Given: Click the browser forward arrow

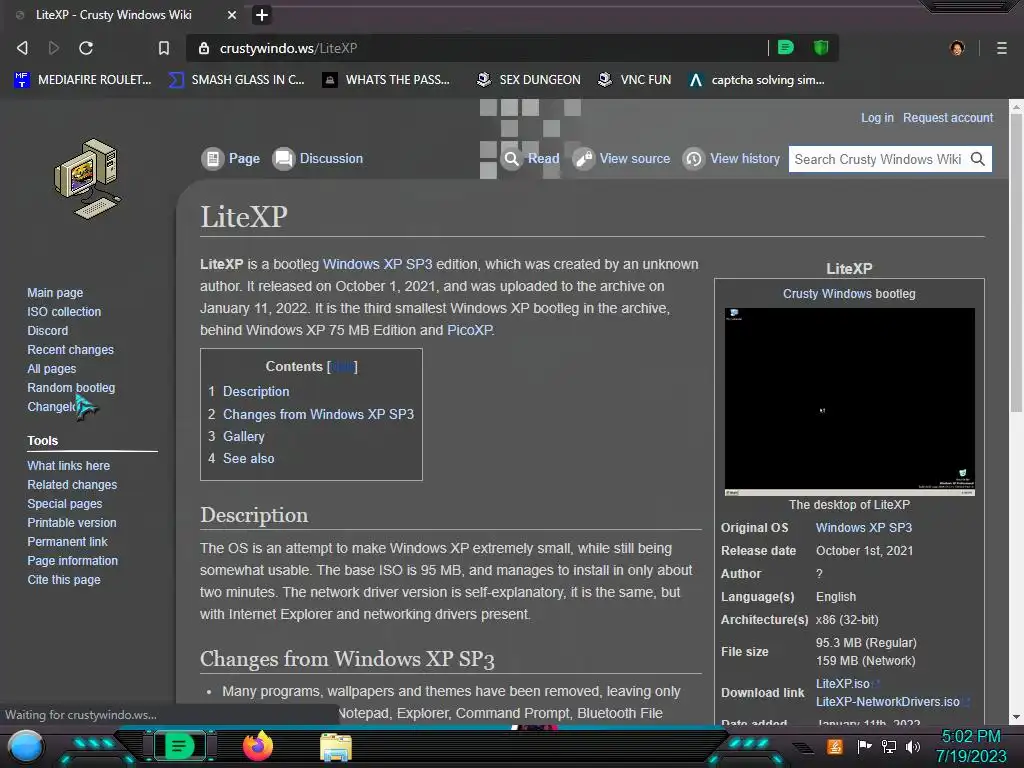Looking at the screenshot, I should click(x=54, y=48).
